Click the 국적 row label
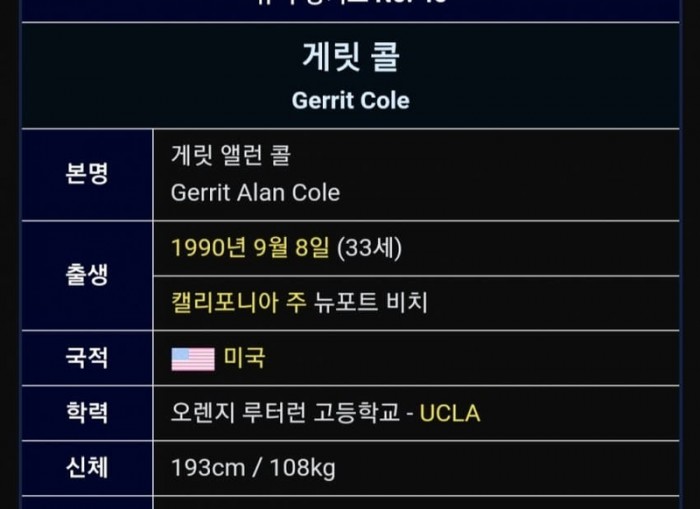This screenshot has width=700, height=509. coord(87,358)
